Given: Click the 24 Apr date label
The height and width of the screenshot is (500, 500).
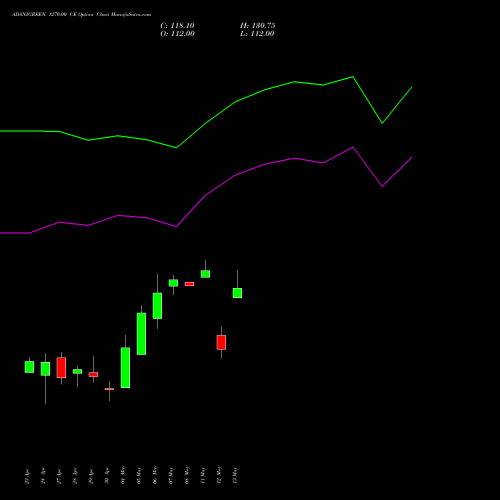Looking at the screenshot, I should coord(43,476).
